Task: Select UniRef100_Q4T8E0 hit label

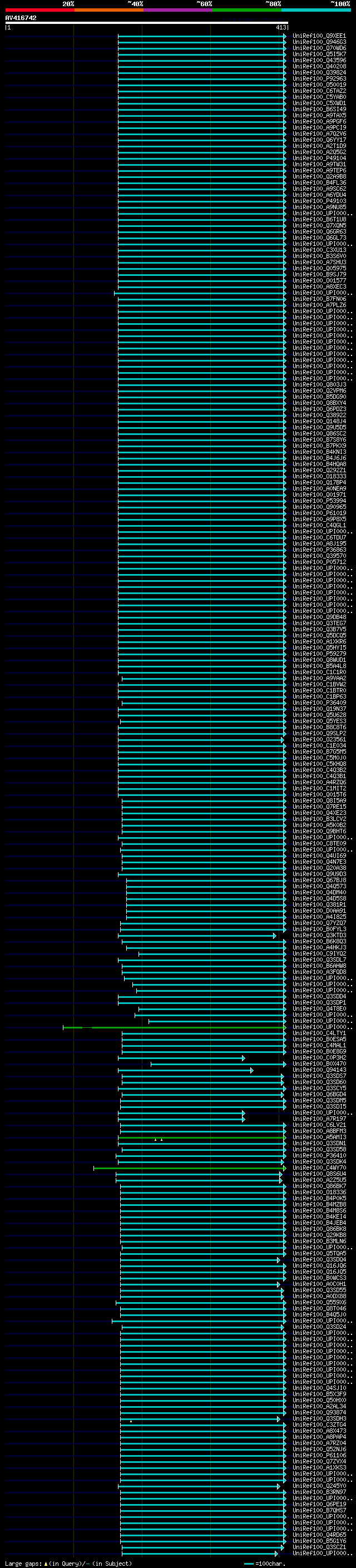Action: [319, 1008]
